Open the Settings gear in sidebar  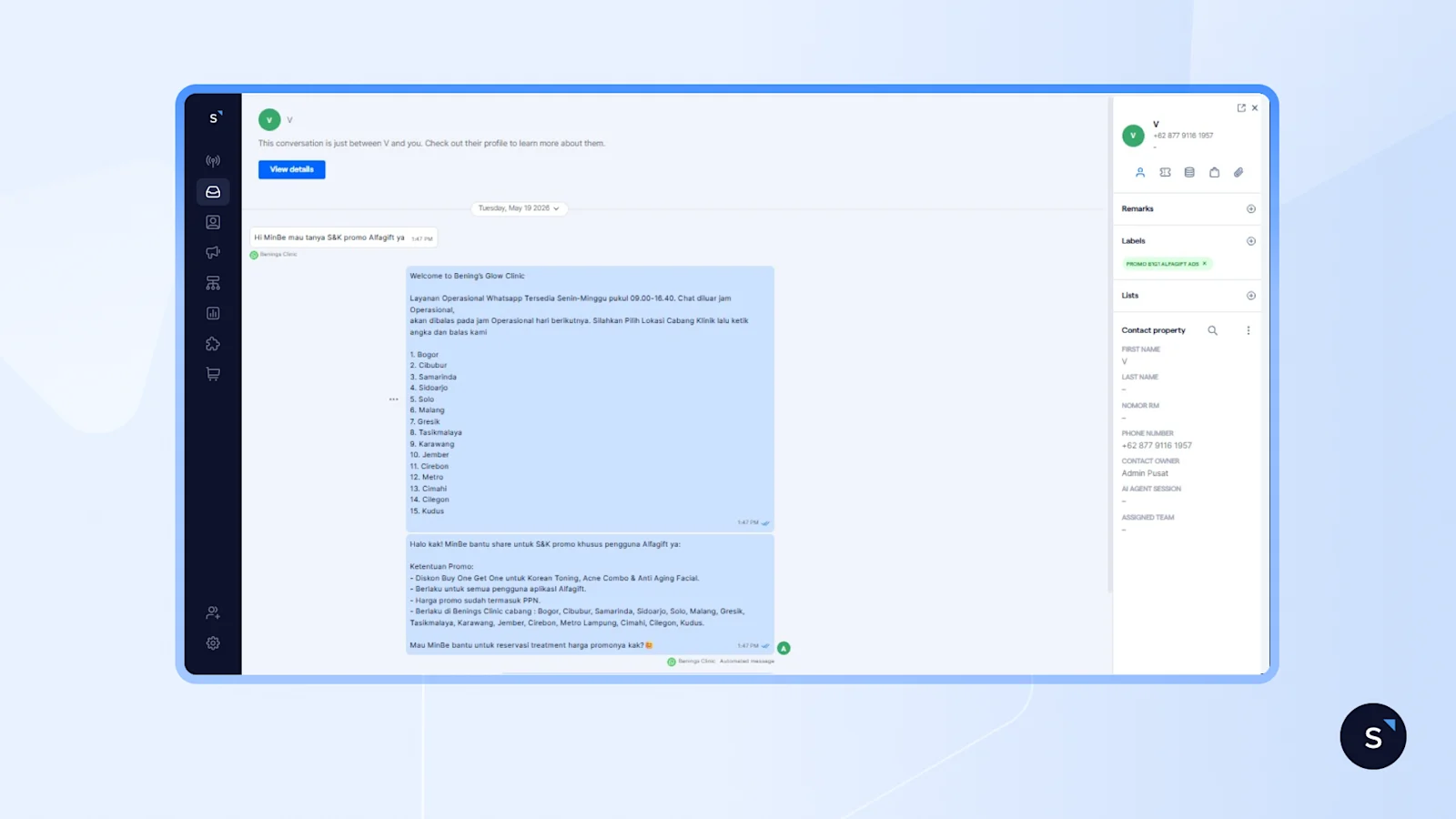(213, 643)
